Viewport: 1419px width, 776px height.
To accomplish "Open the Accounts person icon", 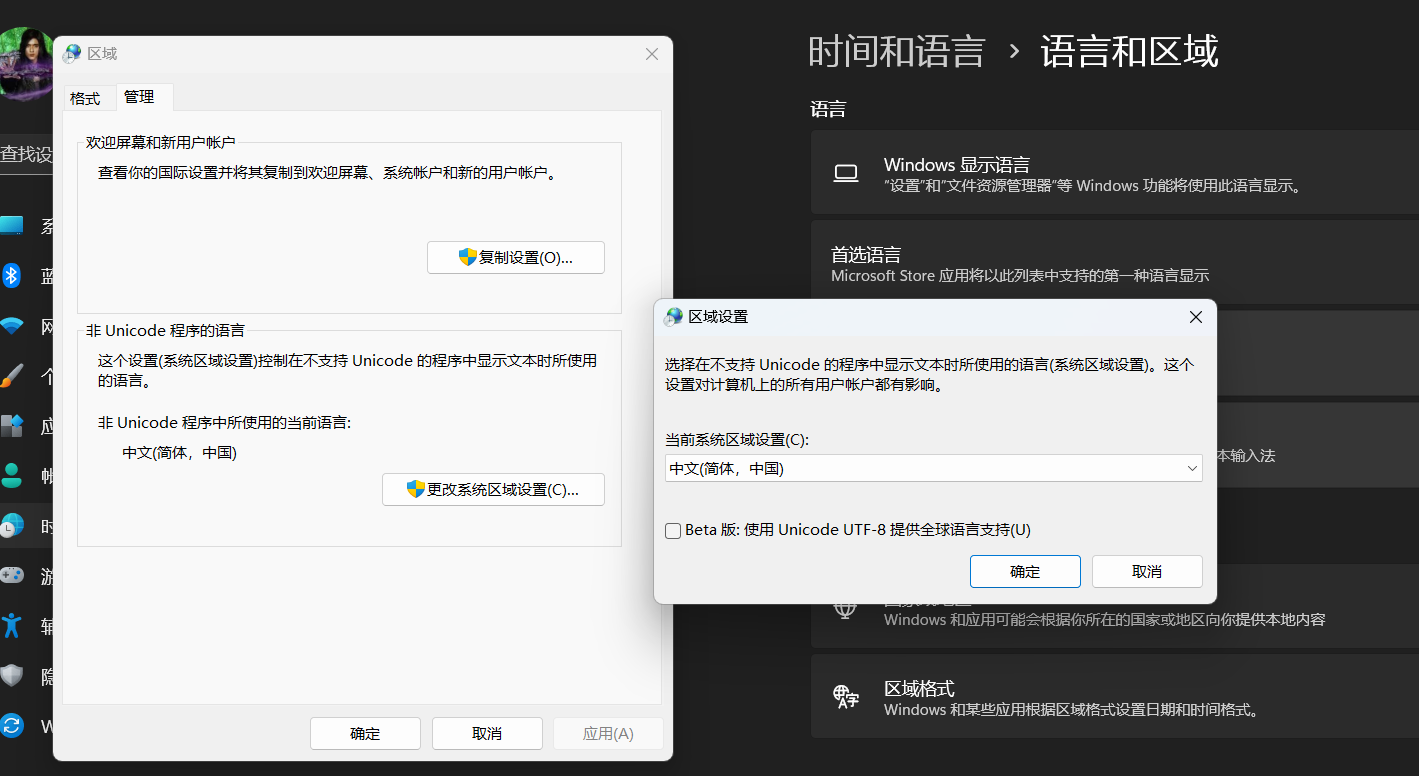I will coord(11,476).
